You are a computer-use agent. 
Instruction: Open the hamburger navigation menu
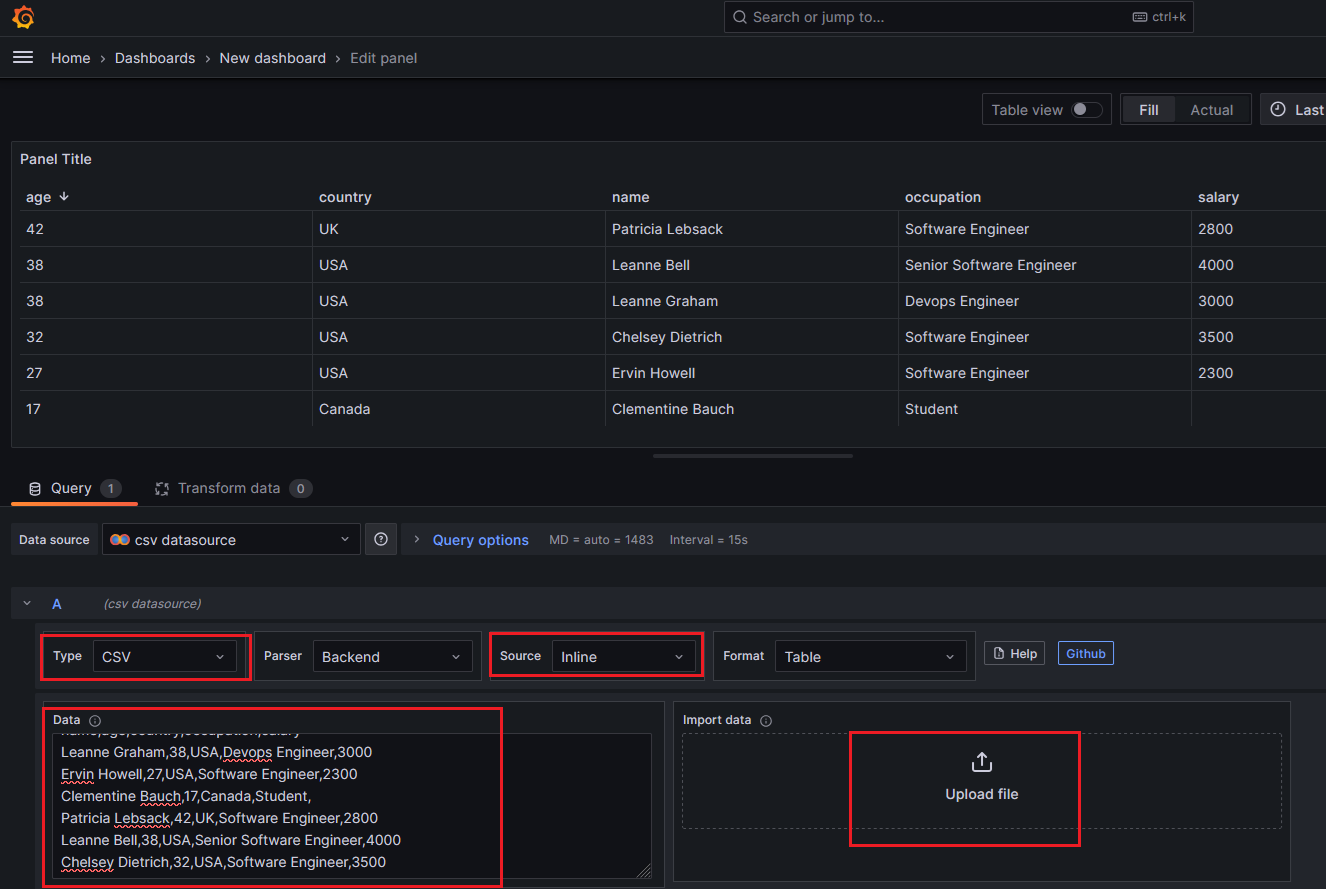(x=23, y=58)
